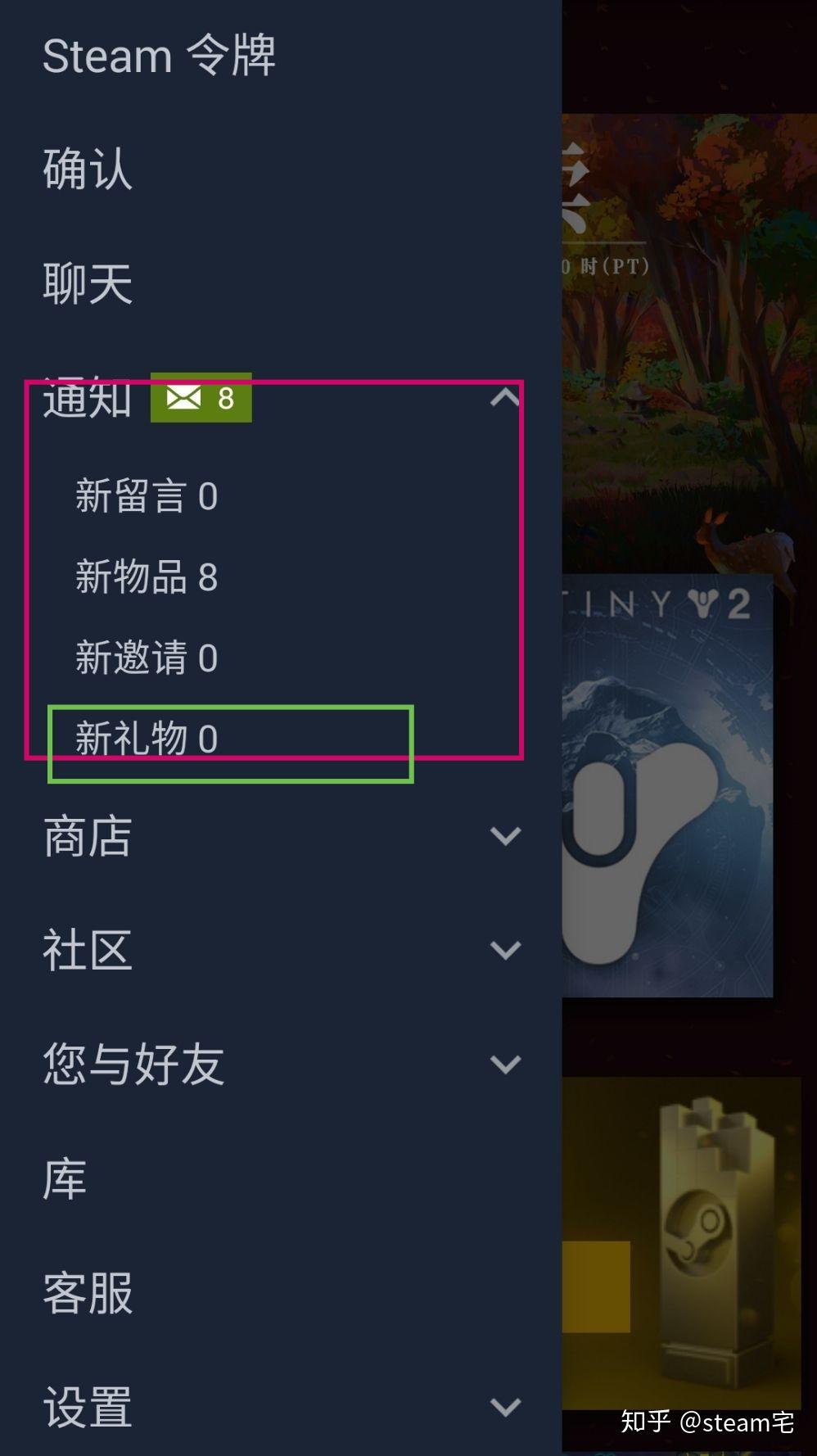
Task: Click the green envelope notification badge
Action: (201, 398)
